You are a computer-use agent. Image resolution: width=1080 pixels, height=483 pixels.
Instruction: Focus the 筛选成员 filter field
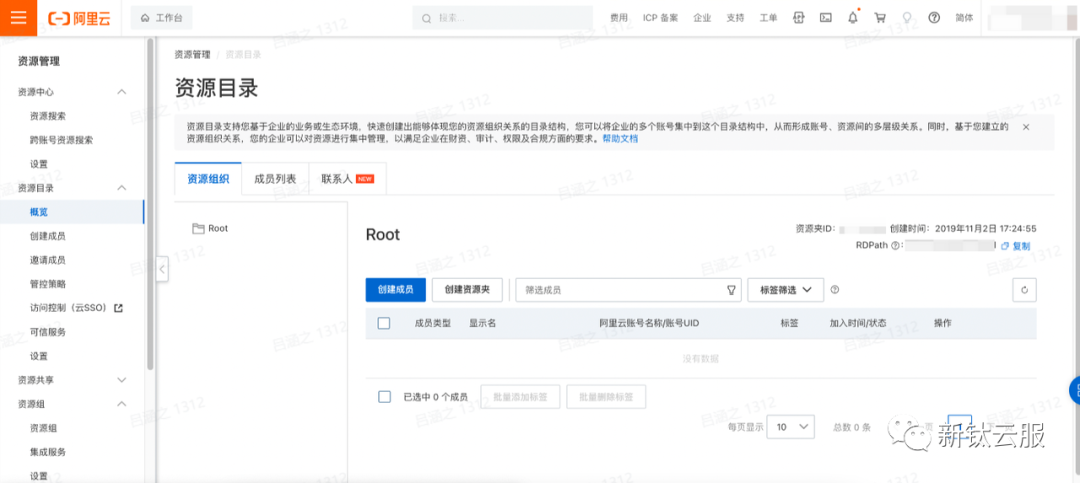(629, 290)
